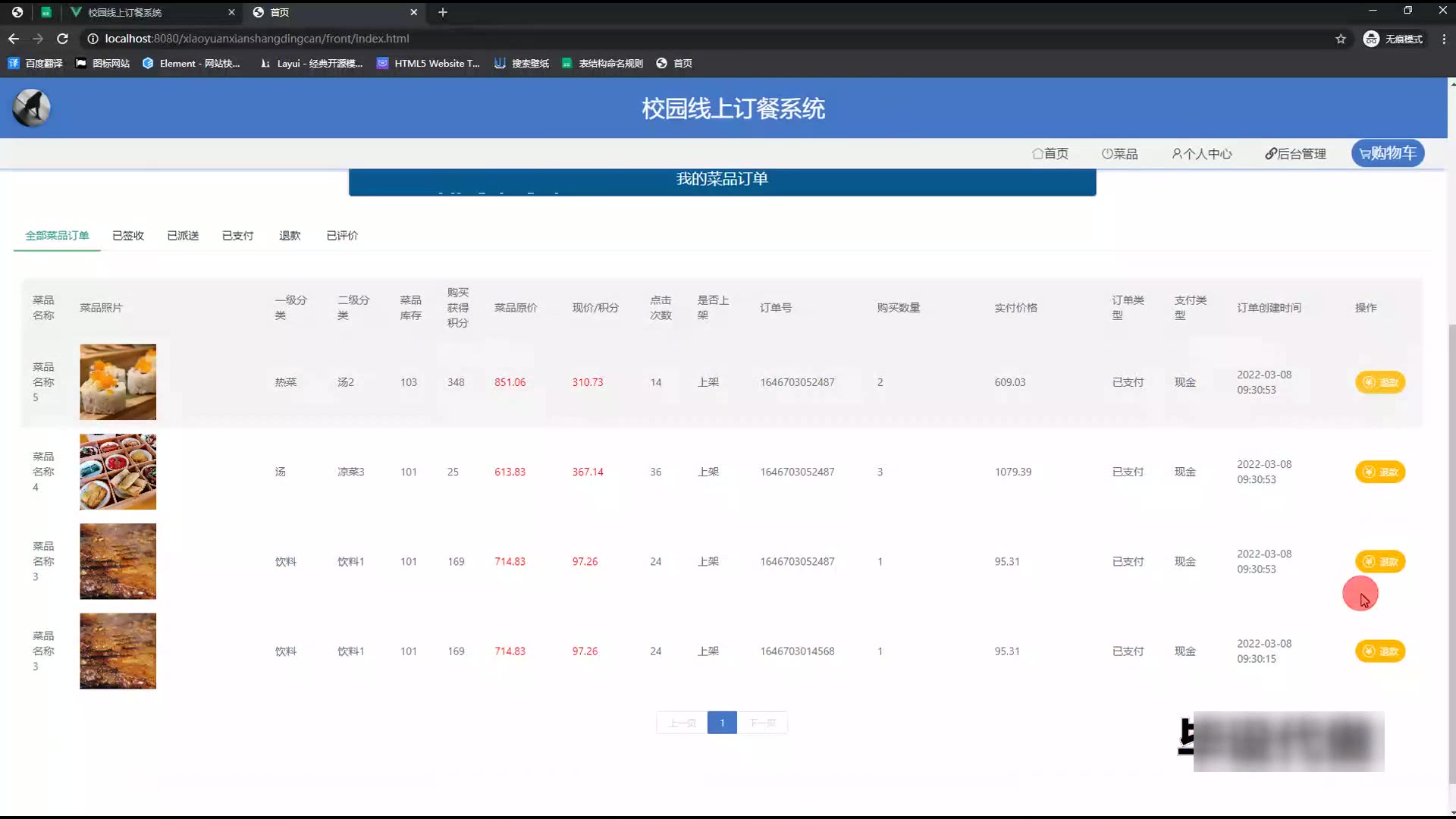Click page 1 in the pagination

pyautogui.click(x=721, y=723)
